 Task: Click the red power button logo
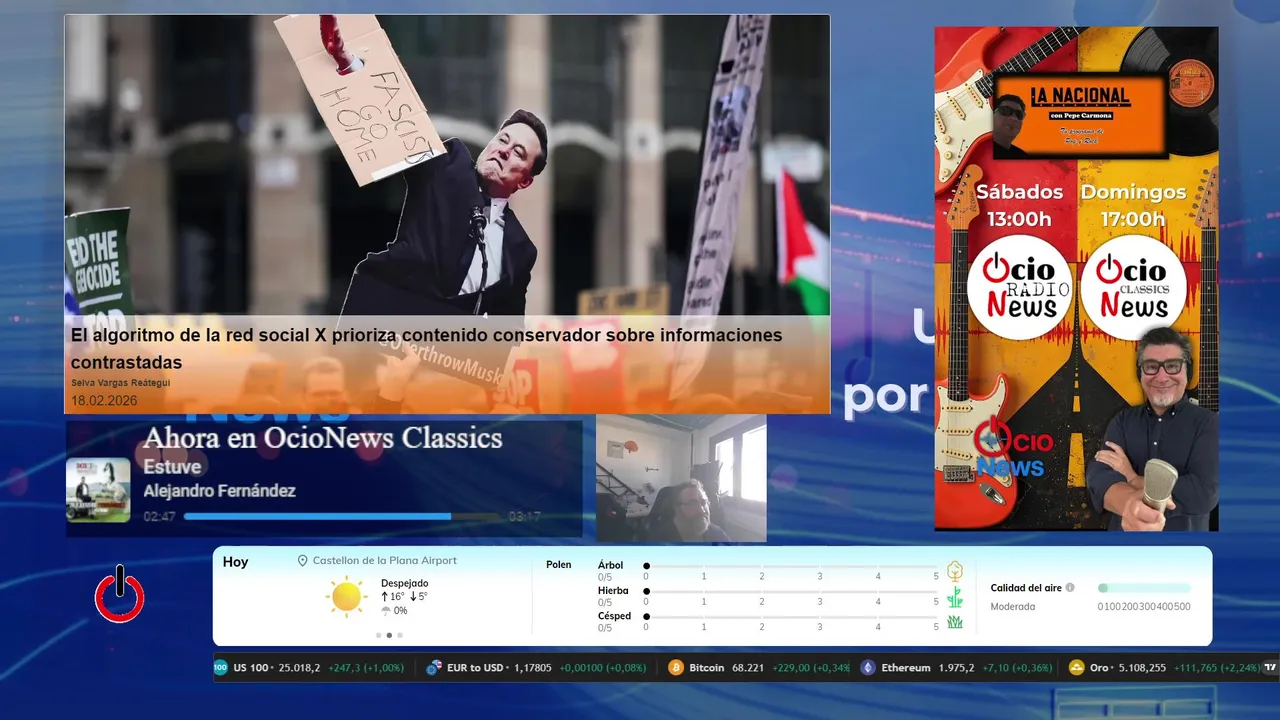point(120,594)
